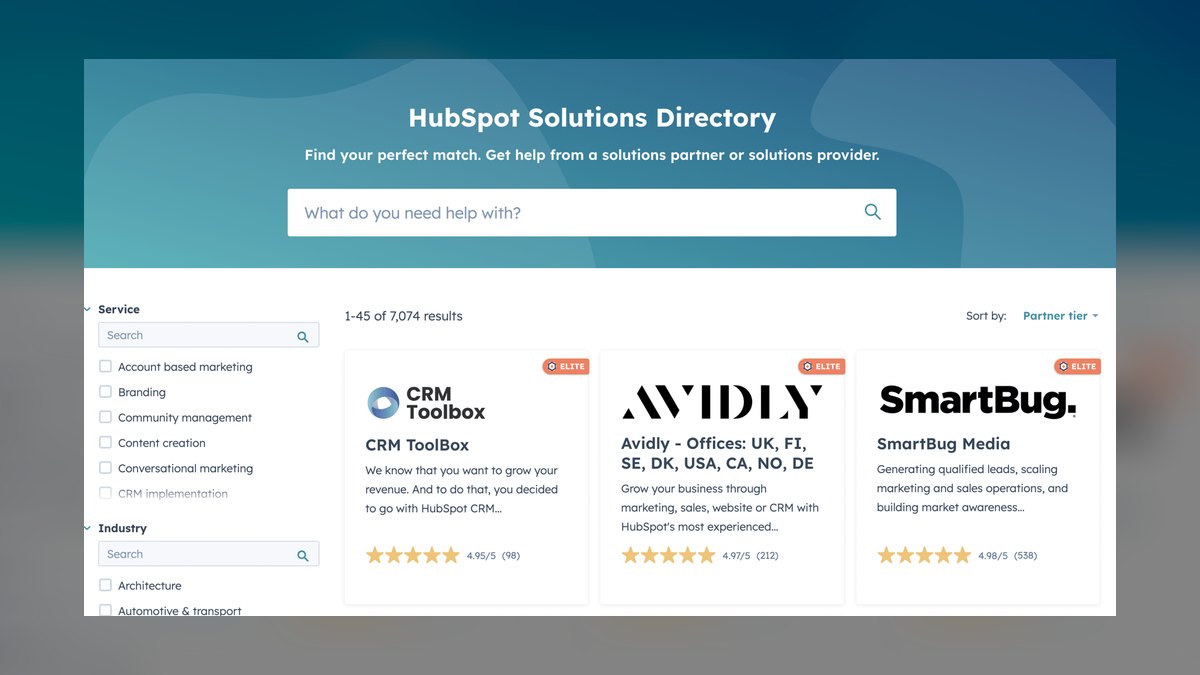Click the star rating on Avidly card

668,555
